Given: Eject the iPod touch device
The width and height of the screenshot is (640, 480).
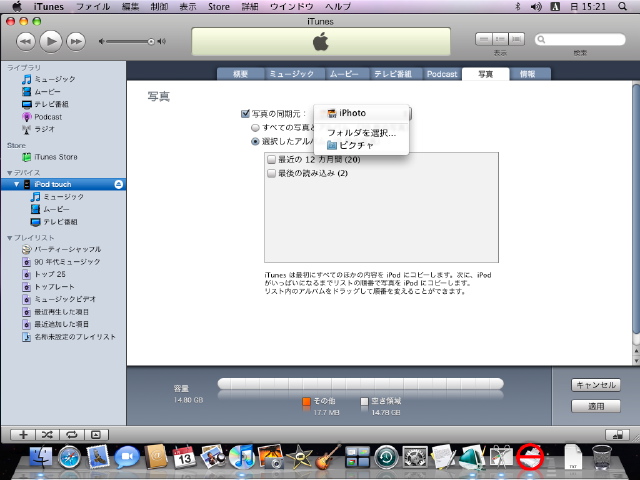Looking at the screenshot, I should pos(118,184).
